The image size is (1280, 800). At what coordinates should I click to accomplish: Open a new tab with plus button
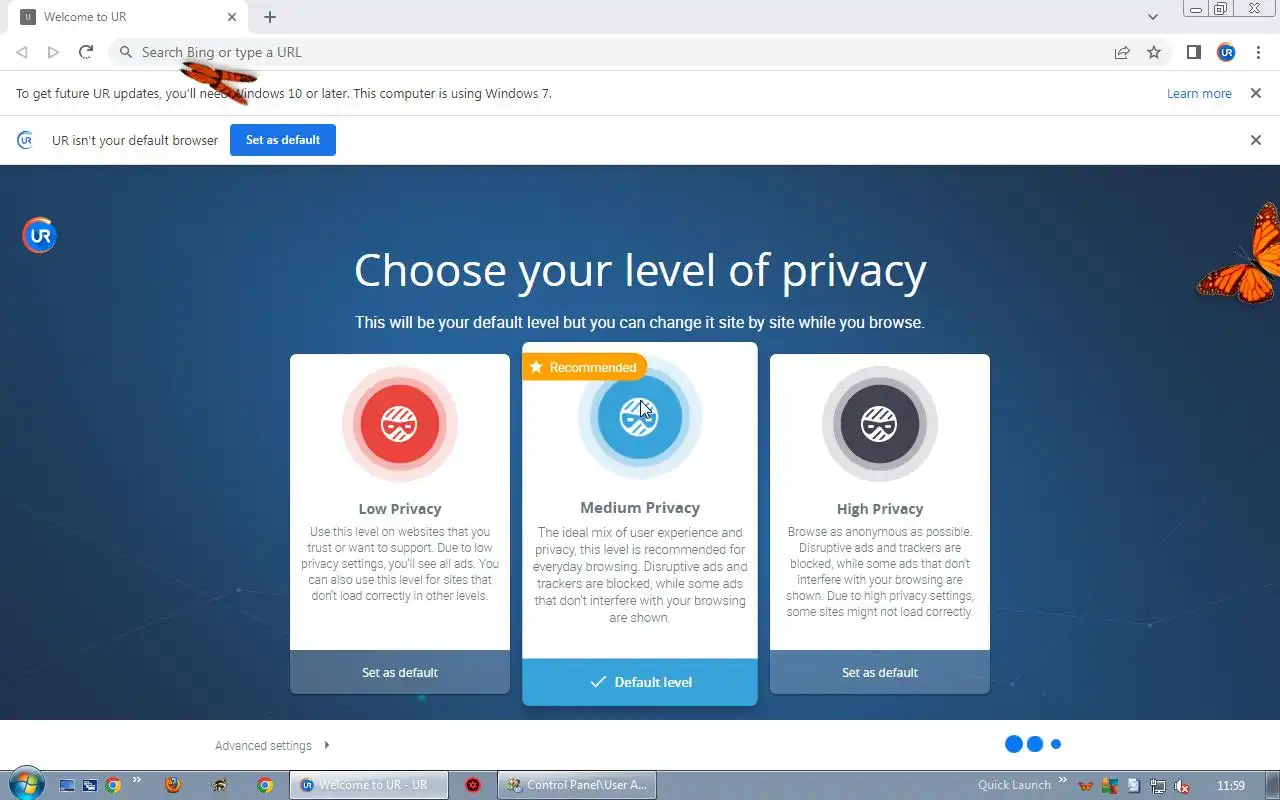coord(270,17)
